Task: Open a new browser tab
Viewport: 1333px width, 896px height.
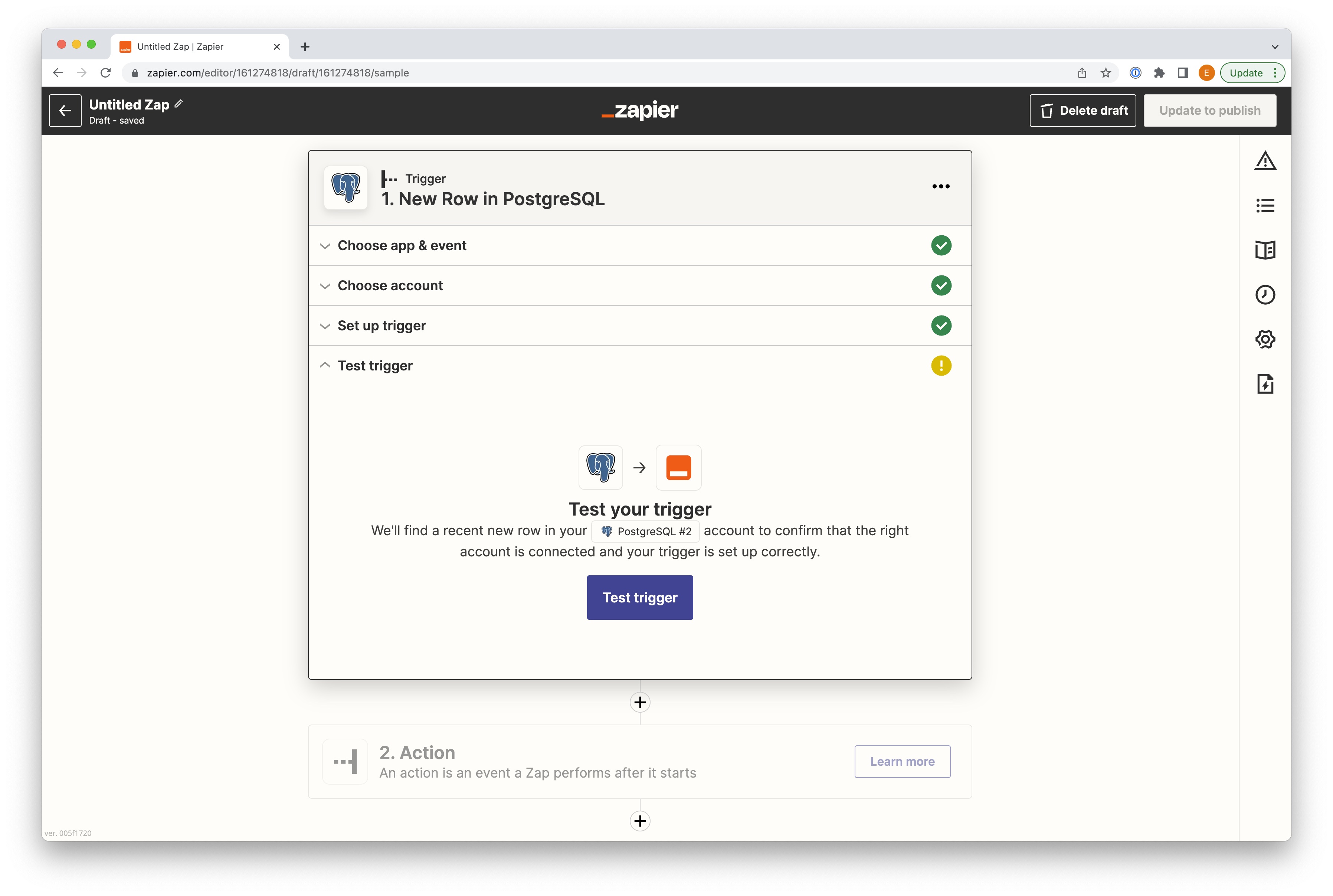Action: (x=305, y=47)
